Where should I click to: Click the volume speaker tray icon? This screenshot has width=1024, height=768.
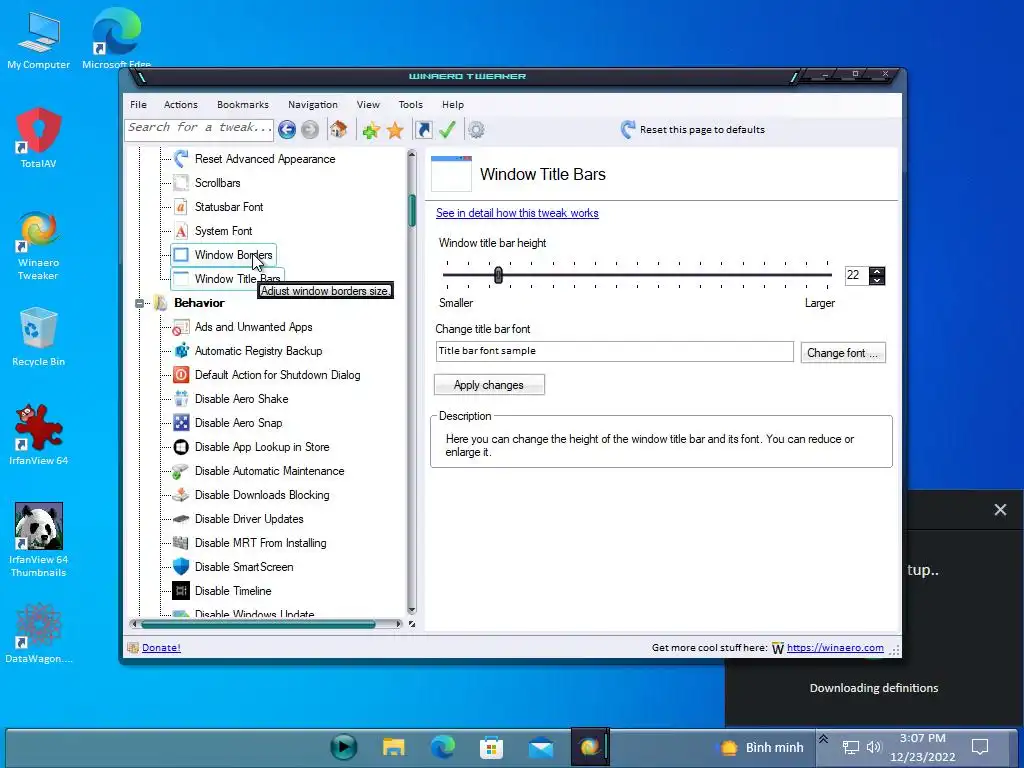pyautogui.click(x=874, y=746)
